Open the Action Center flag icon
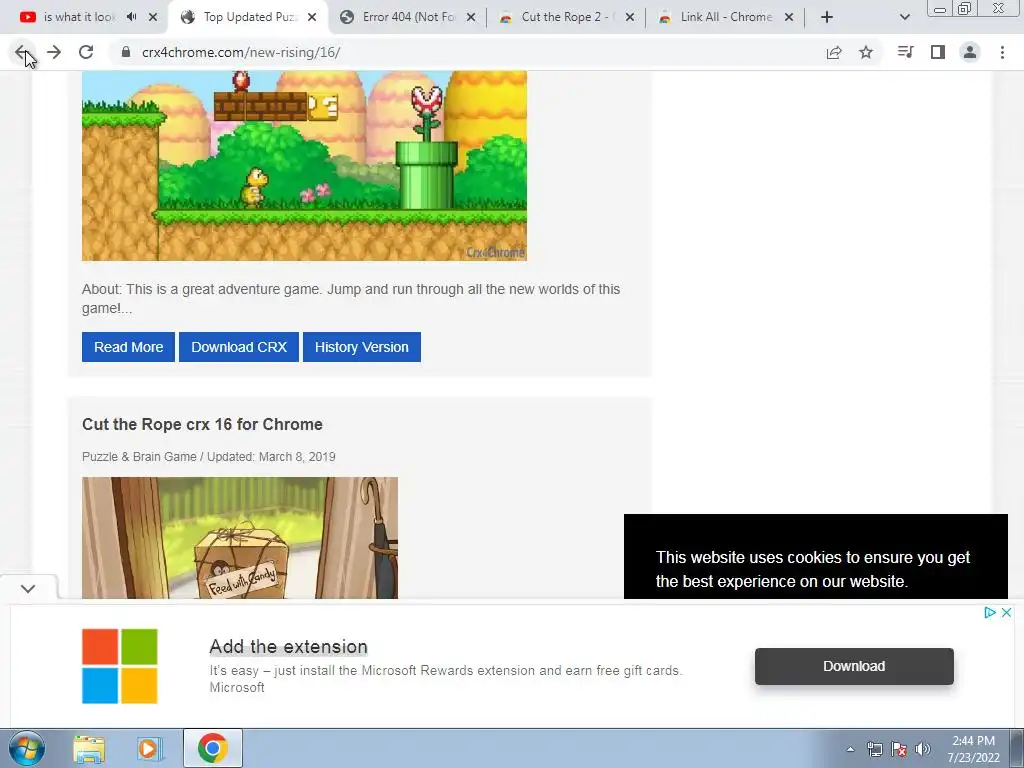The image size is (1024, 768). (x=899, y=749)
